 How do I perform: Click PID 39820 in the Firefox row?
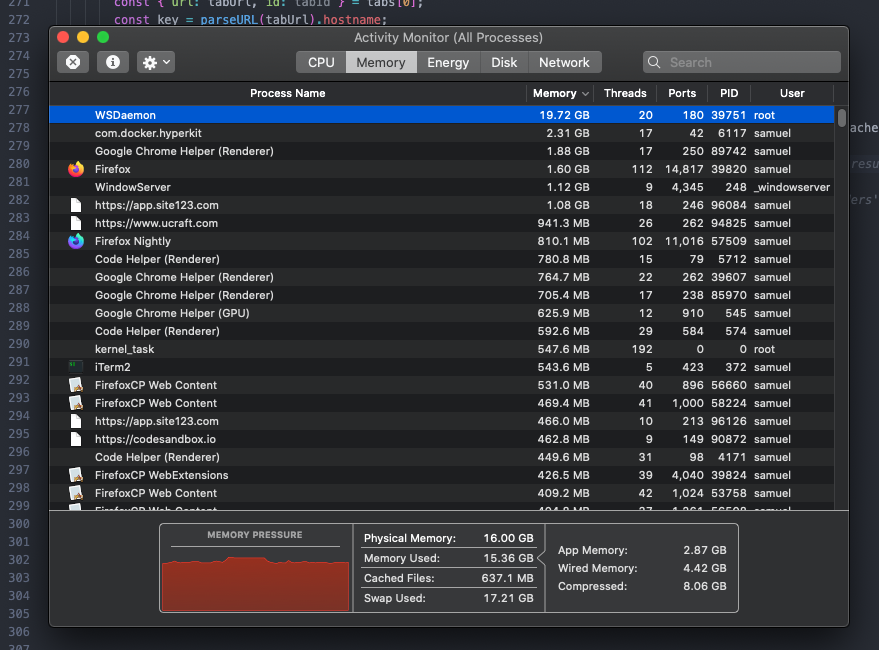pos(729,169)
